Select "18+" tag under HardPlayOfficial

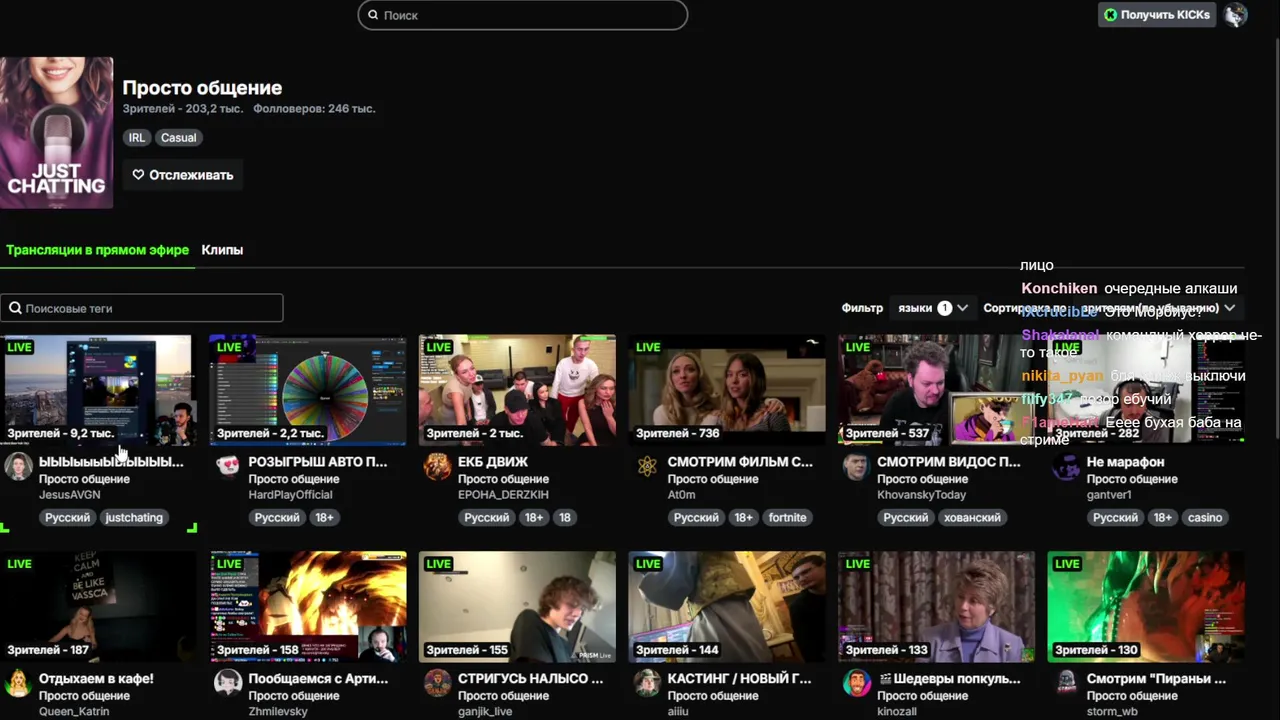click(x=324, y=518)
